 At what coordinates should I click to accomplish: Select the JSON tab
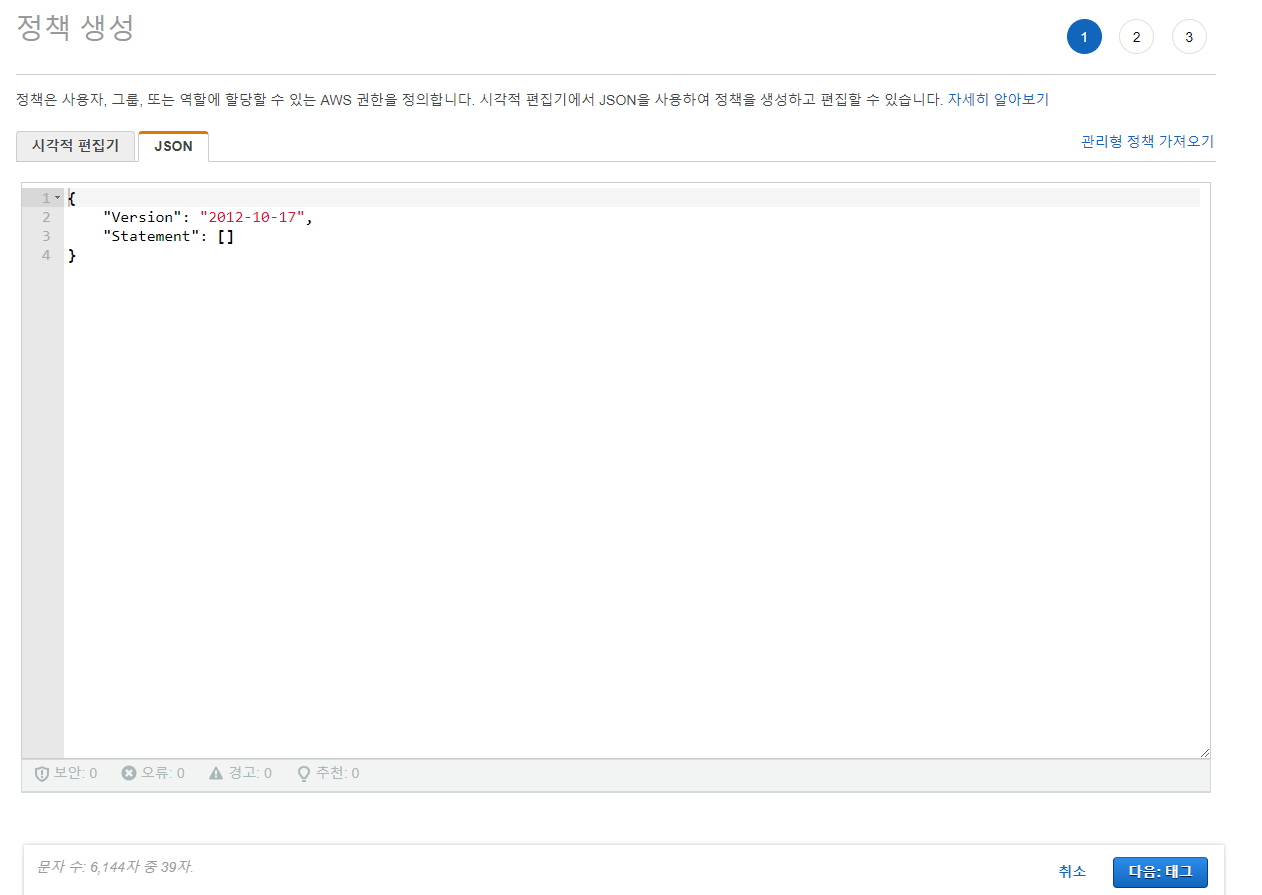point(173,146)
